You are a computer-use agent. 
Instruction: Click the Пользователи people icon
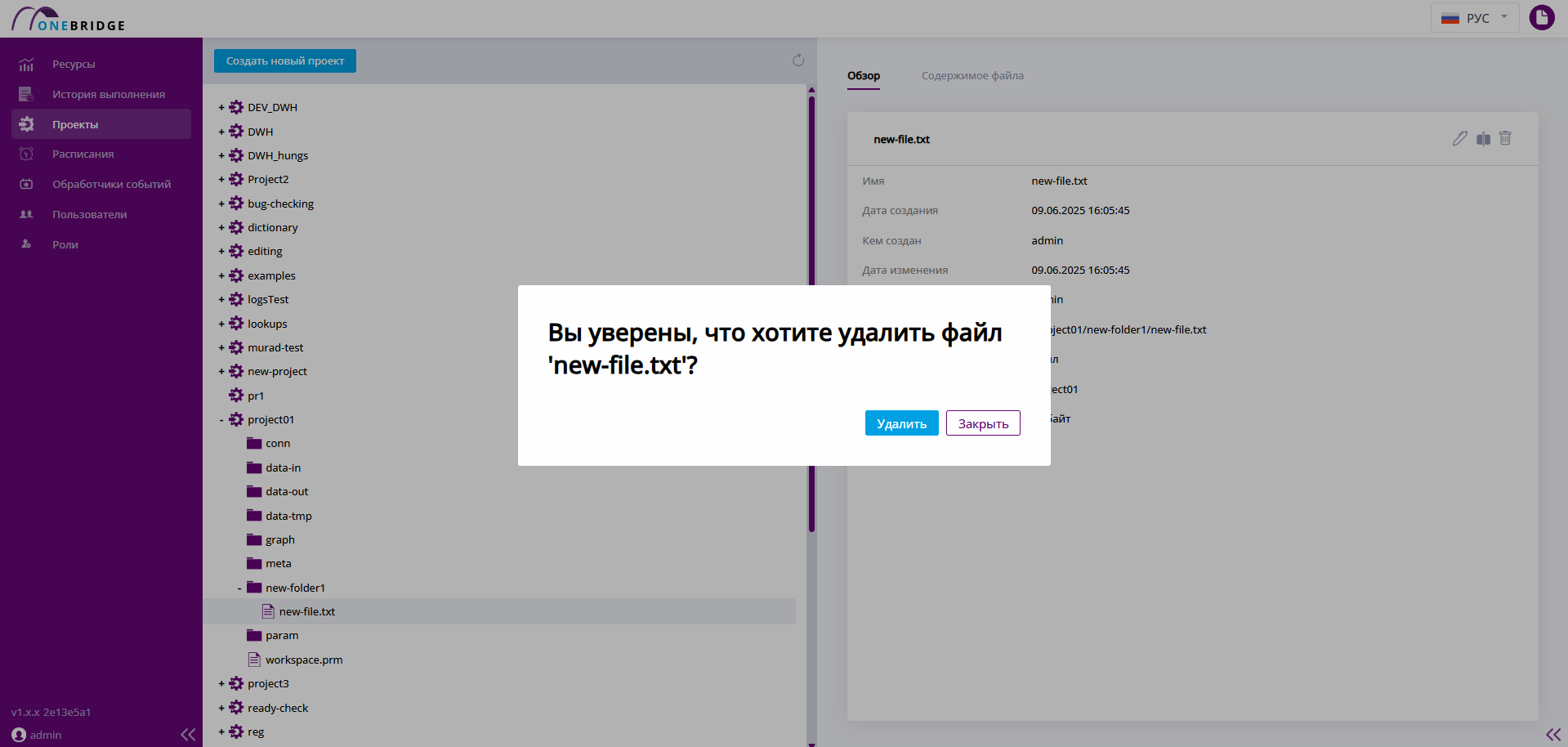[x=26, y=214]
